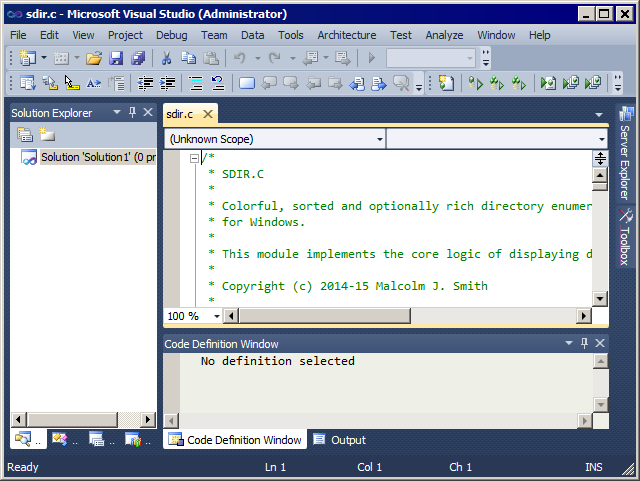Image resolution: width=640 pixels, height=481 pixels.
Task: Select Solution 'Solution1' tree node
Action: click(x=98, y=157)
